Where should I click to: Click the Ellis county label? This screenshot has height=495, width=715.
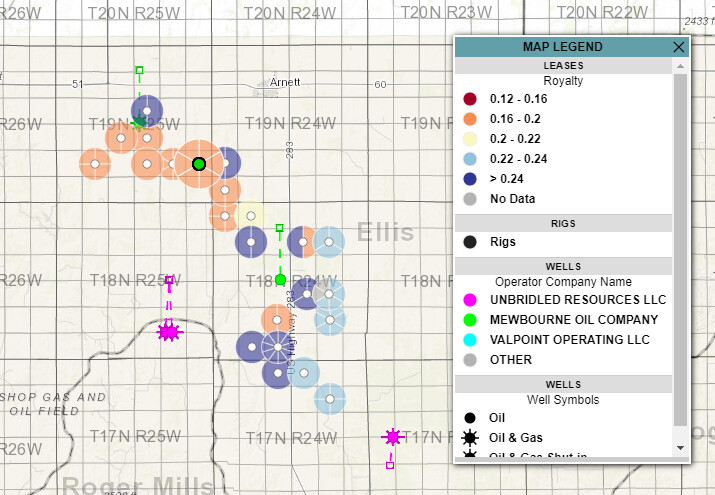(385, 232)
